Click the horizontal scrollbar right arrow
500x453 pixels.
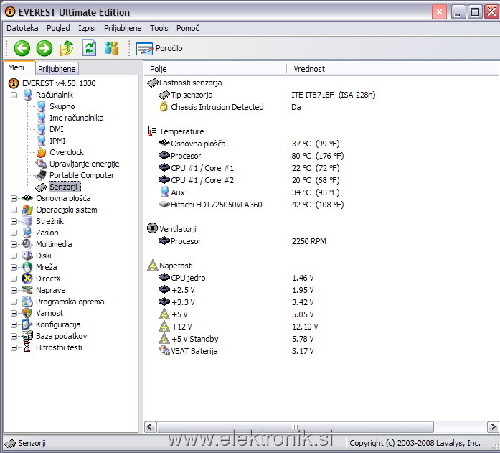click(x=493, y=427)
